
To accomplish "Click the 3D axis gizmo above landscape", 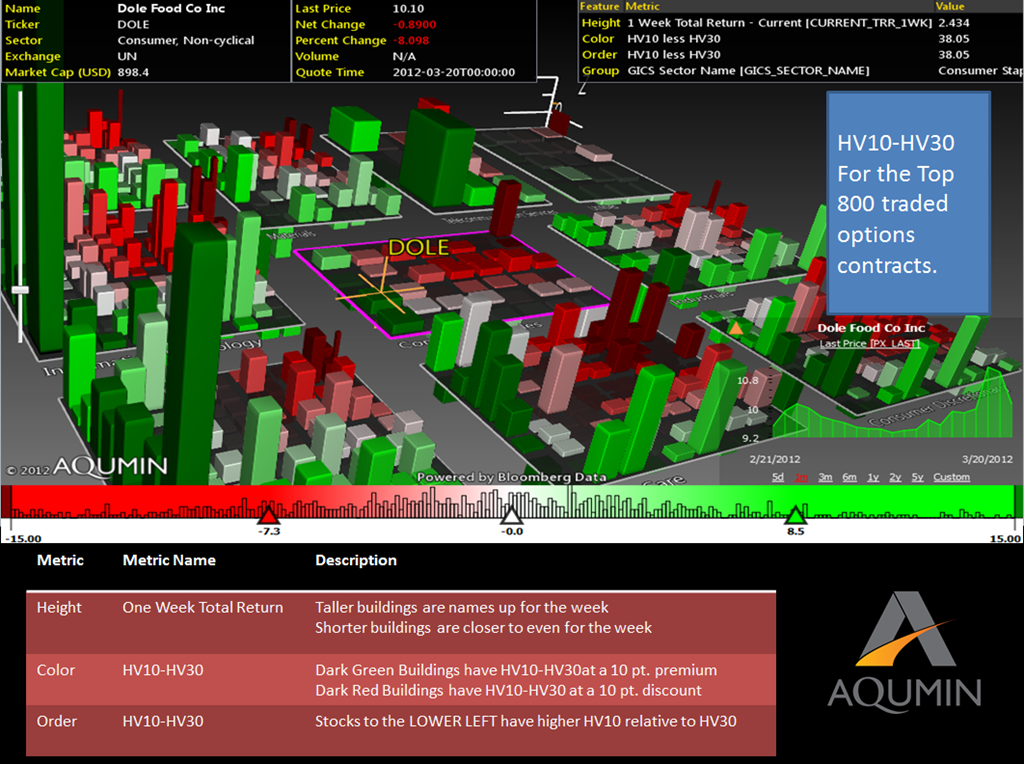I will coord(545,104).
